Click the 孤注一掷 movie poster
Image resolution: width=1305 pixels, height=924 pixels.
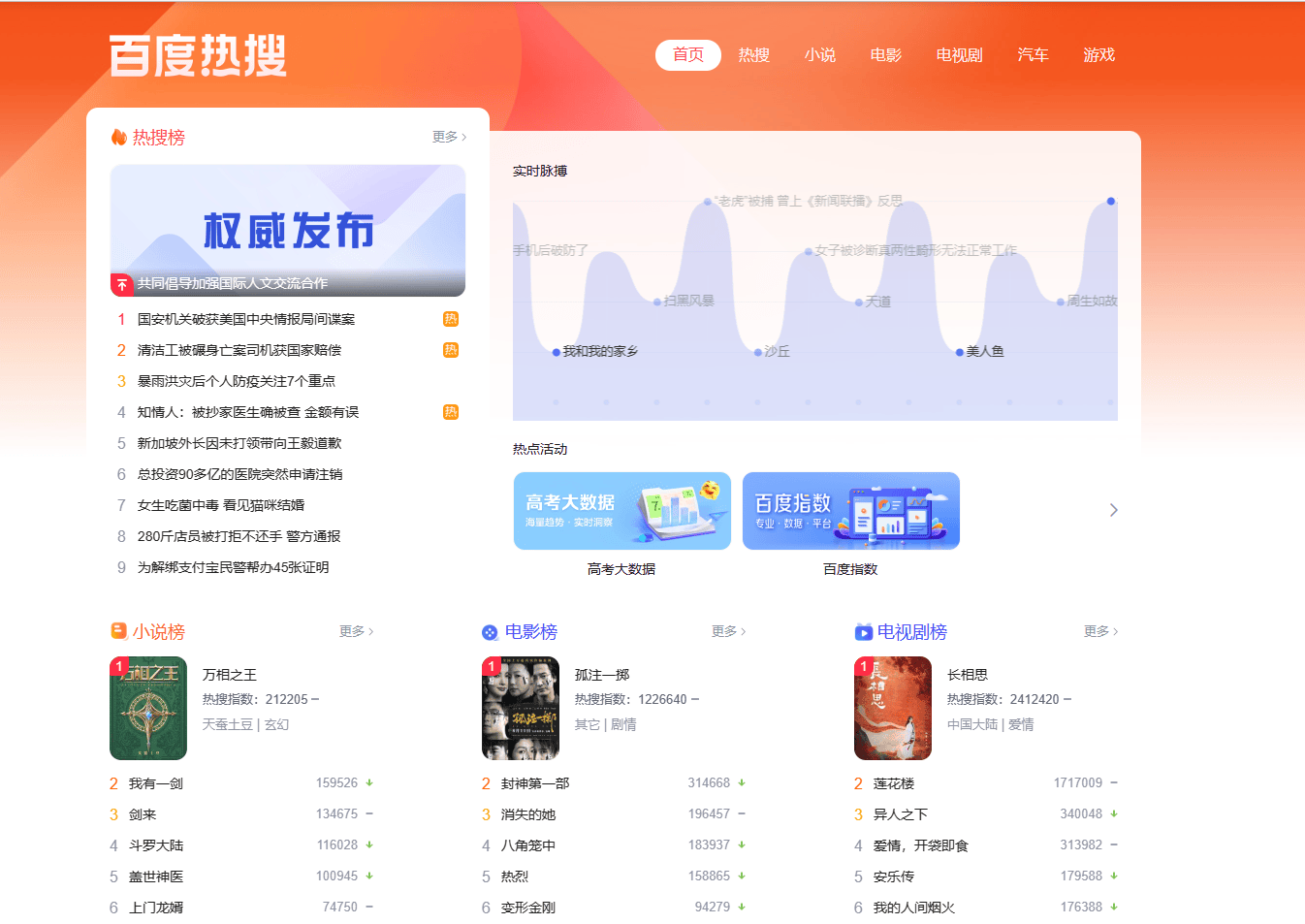[521, 708]
